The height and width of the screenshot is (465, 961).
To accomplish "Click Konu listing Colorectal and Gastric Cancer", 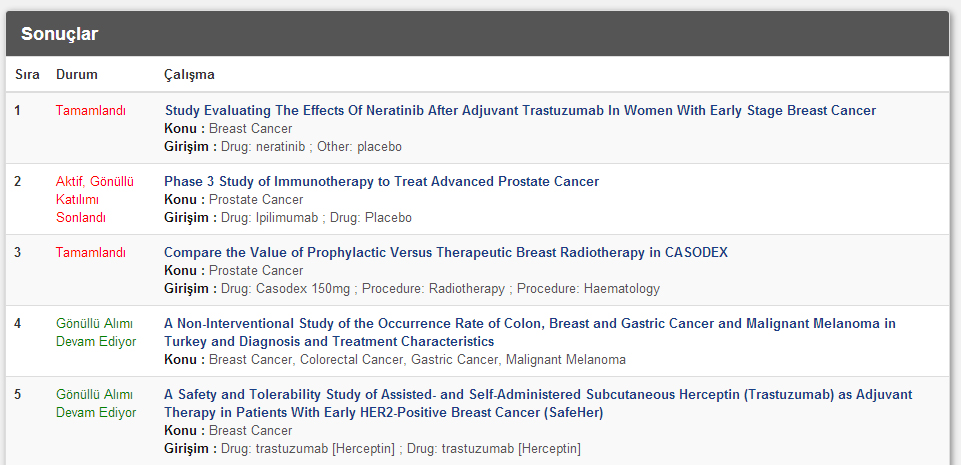I will click(x=395, y=360).
